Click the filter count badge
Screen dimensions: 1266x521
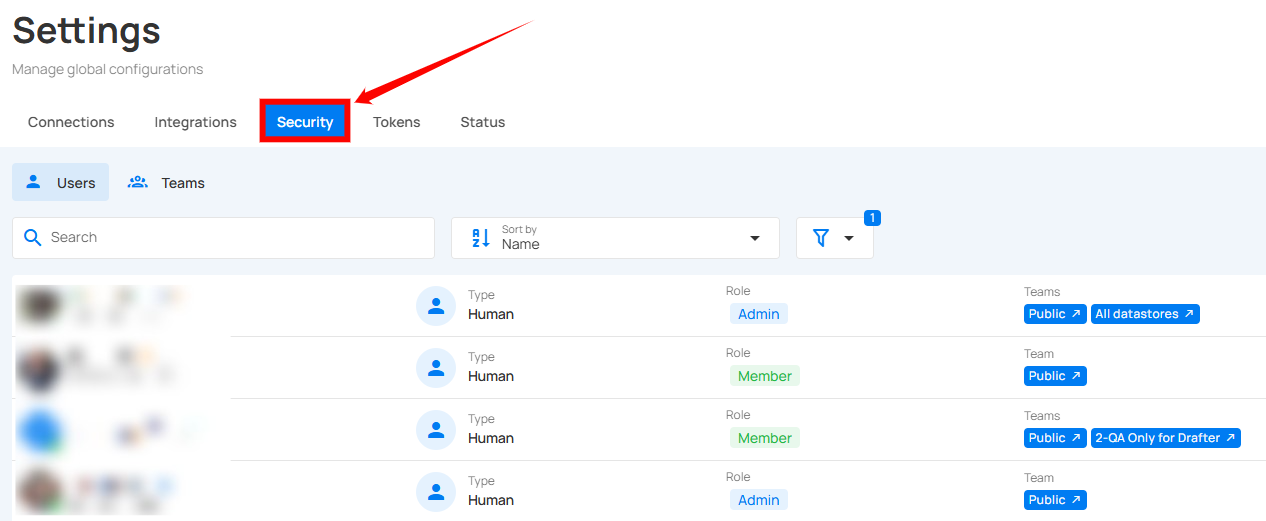pos(872,218)
